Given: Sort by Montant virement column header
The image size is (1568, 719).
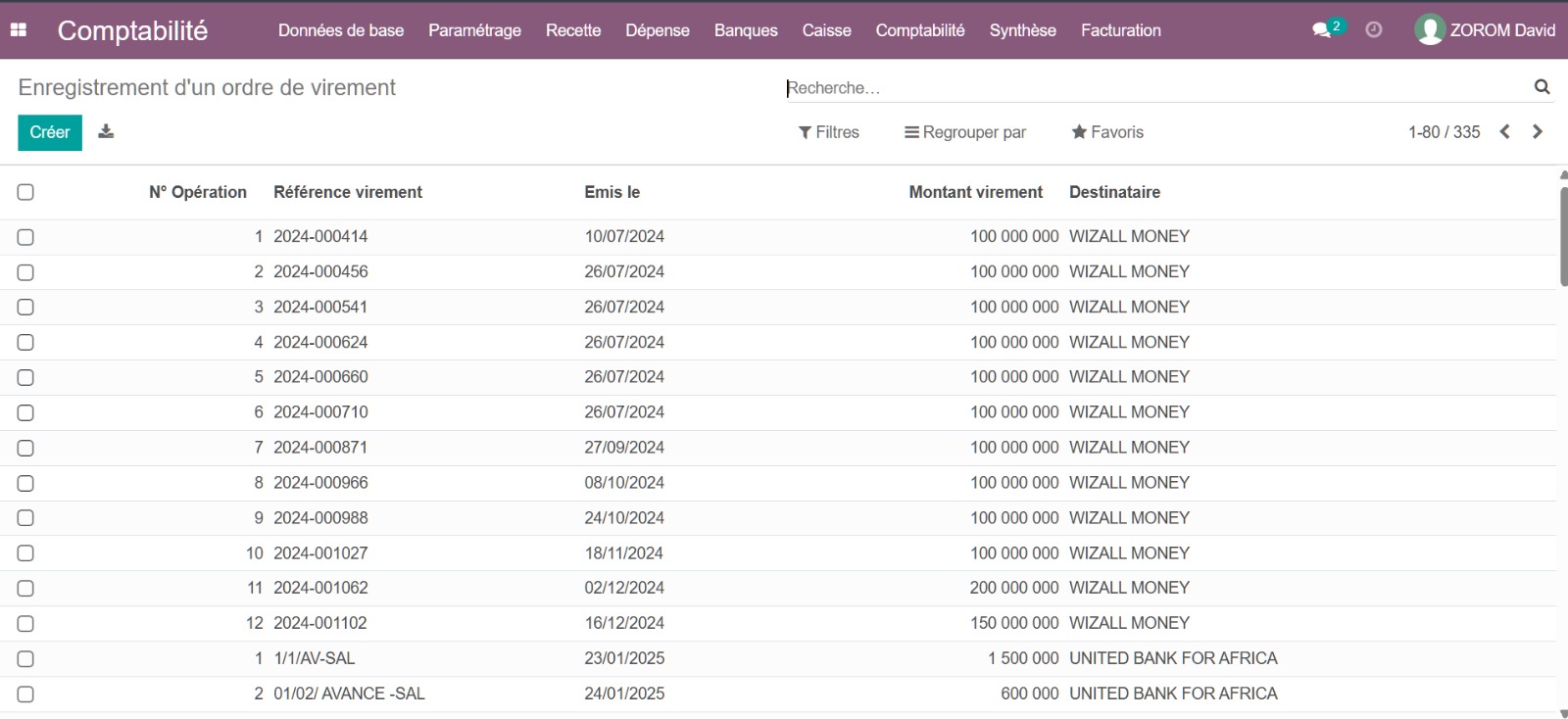Looking at the screenshot, I should tap(975, 192).
